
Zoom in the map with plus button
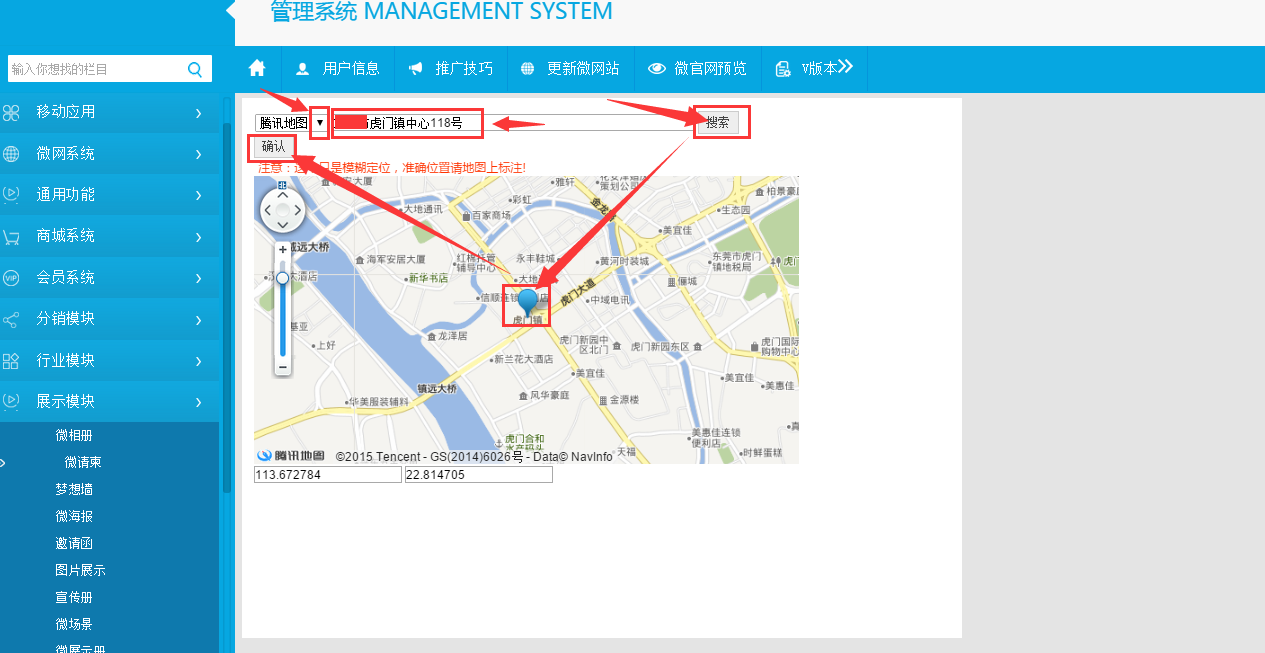pyautogui.click(x=283, y=249)
